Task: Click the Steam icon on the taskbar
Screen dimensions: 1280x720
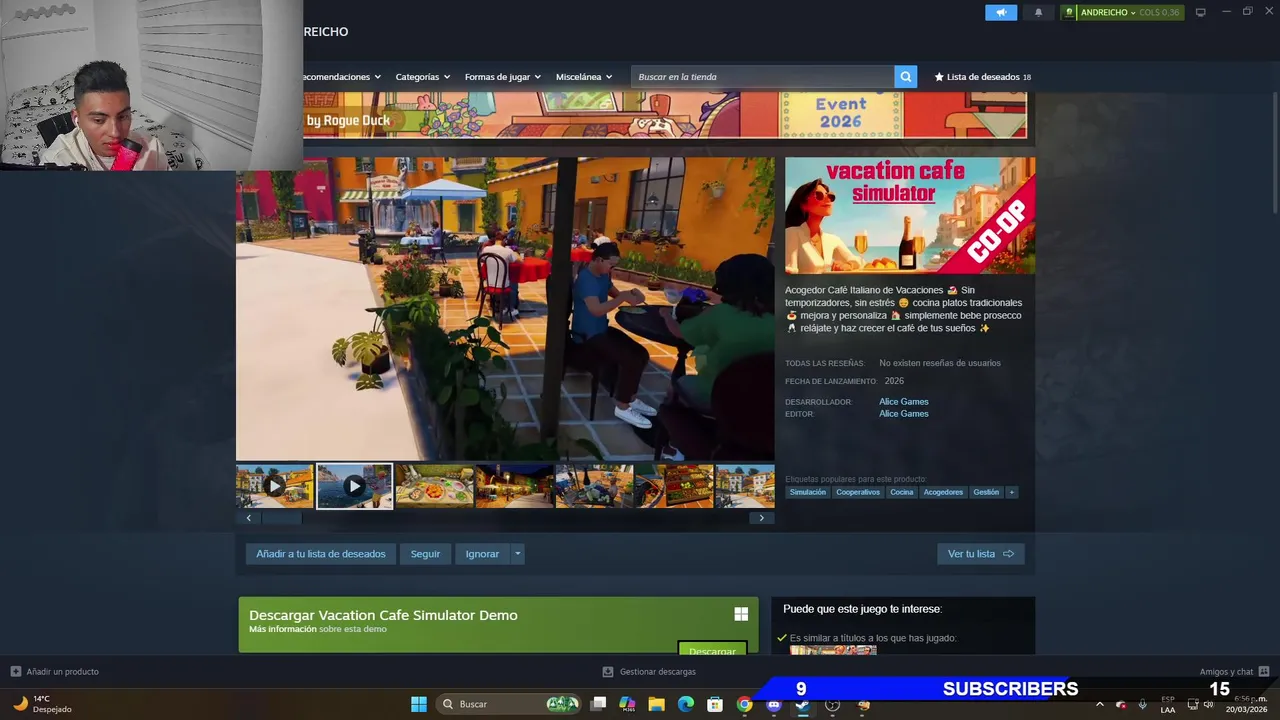Action: pyautogui.click(x=802, y=704)
